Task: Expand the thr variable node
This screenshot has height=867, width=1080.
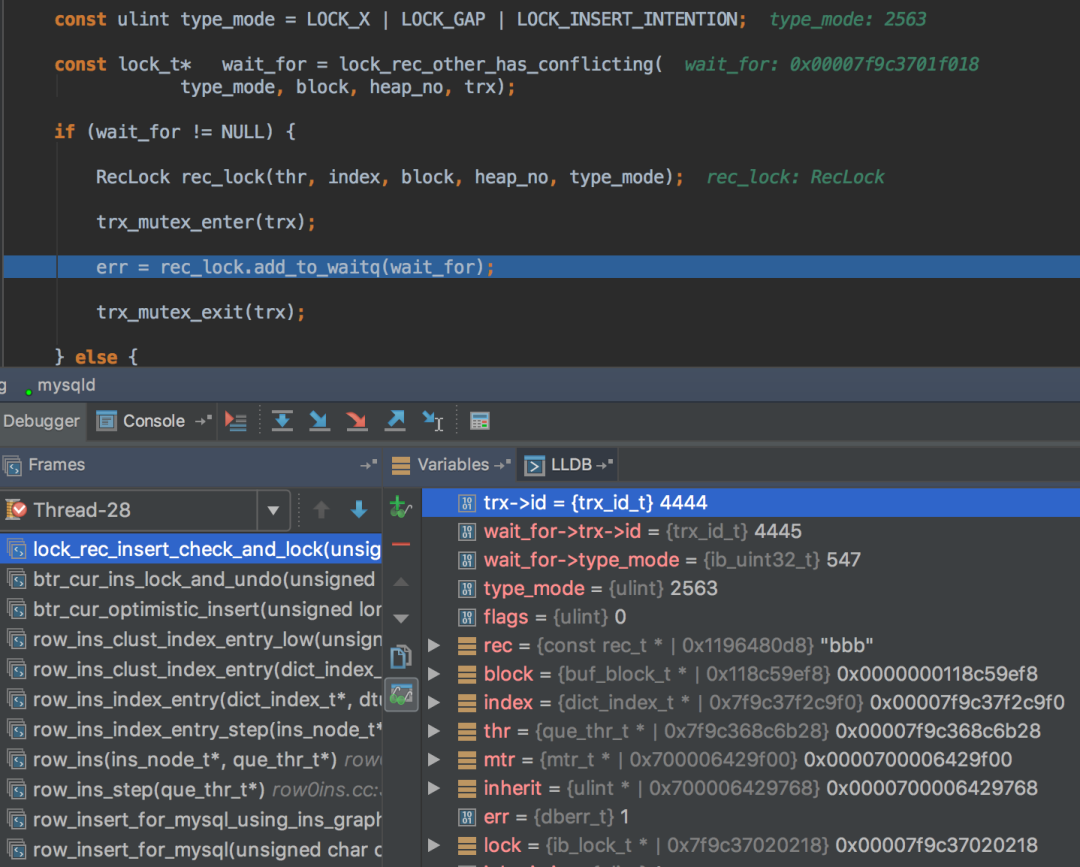Action: point(434,731)
